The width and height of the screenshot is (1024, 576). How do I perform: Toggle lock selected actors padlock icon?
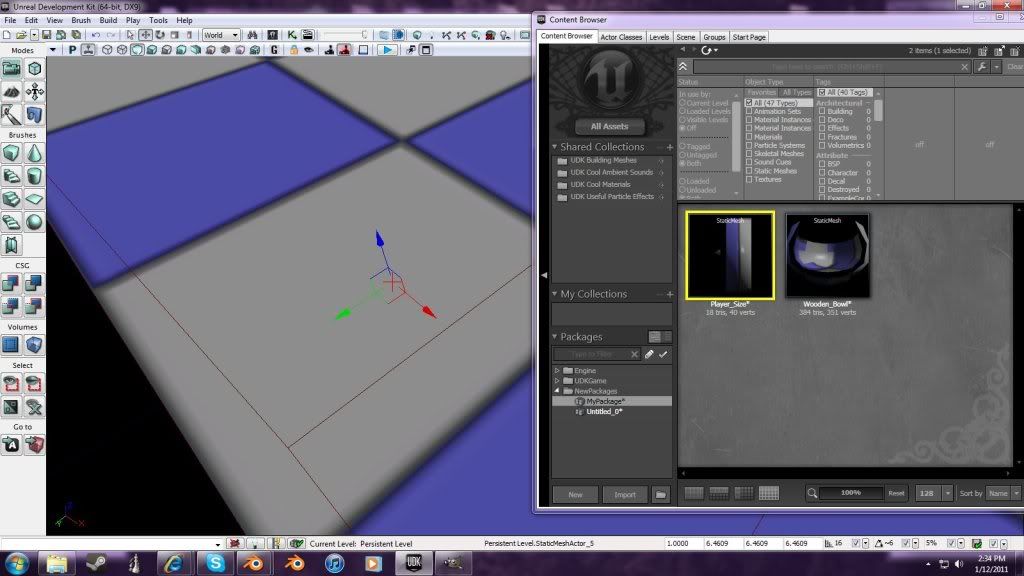pyautogui.click(x=294, y=50)
